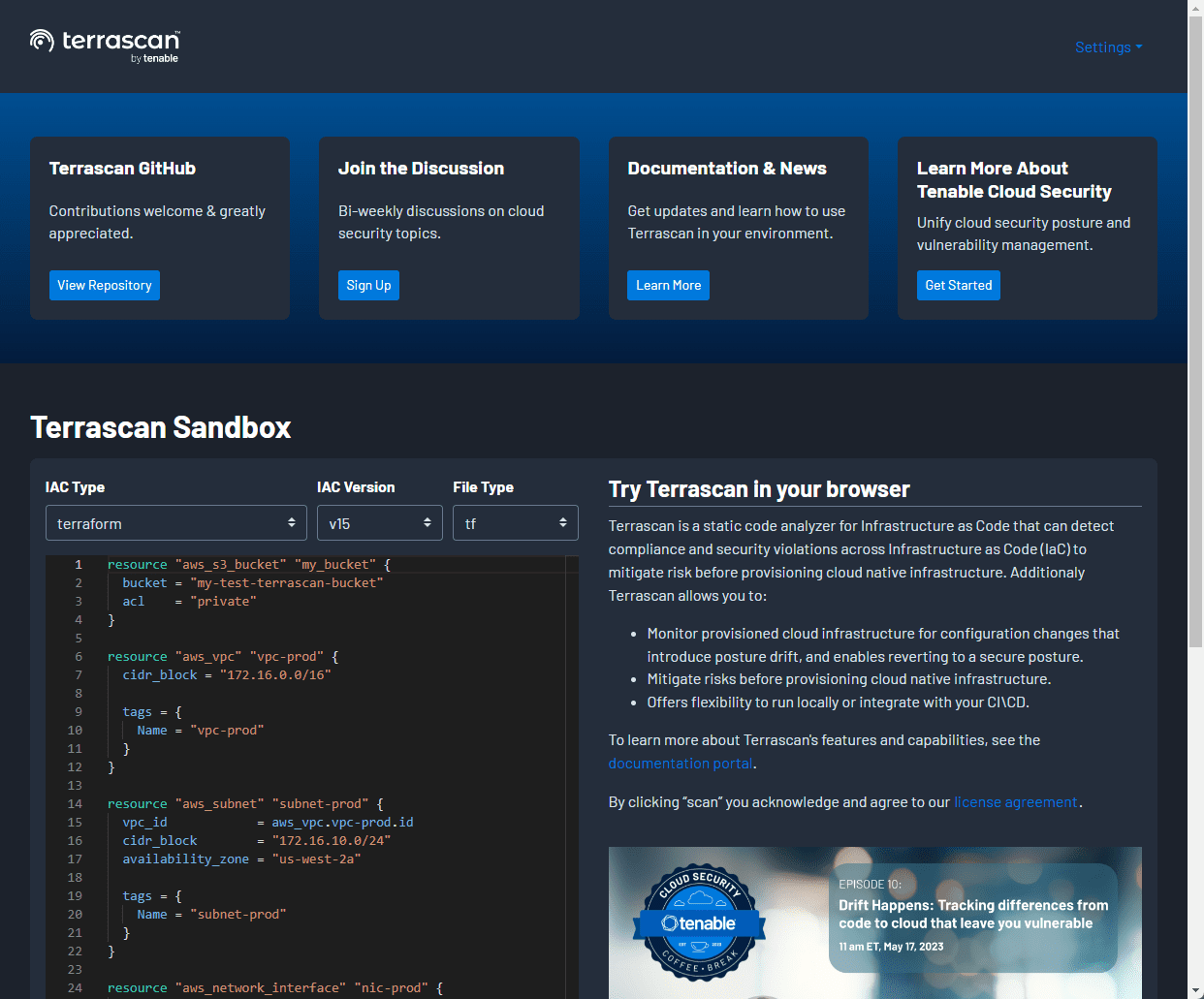
Task: Click the resource "aws_network_interface" code line
Action: click(275, 987)
